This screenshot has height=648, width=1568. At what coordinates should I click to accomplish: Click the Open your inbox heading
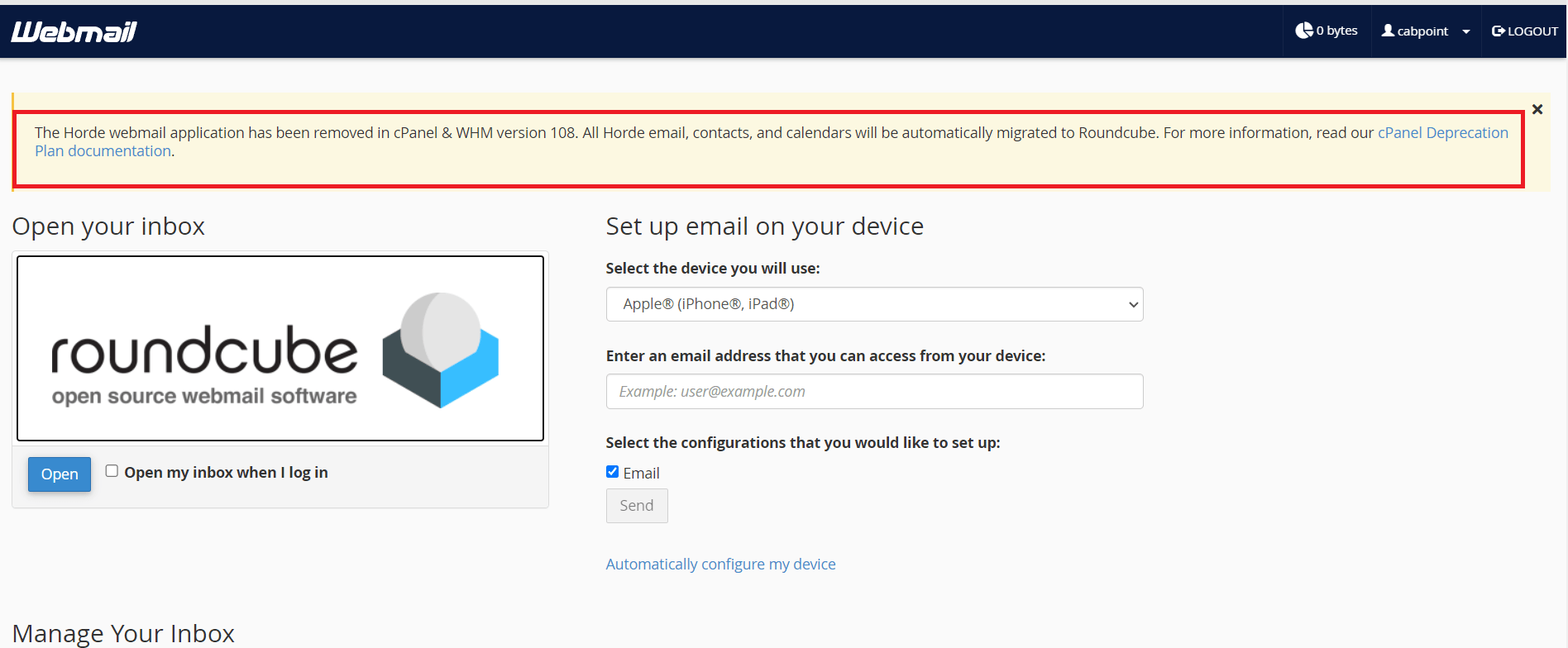pyautogui.click(x=108, y=226)
